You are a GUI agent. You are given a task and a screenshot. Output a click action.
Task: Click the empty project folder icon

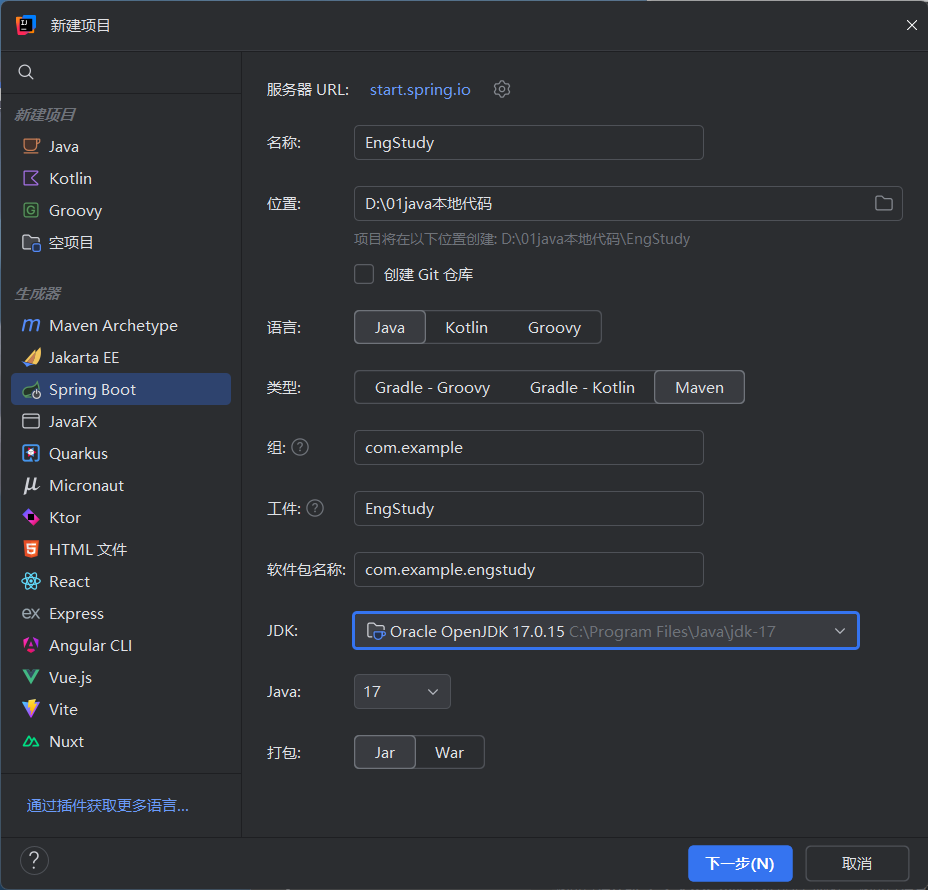[31, 243]
